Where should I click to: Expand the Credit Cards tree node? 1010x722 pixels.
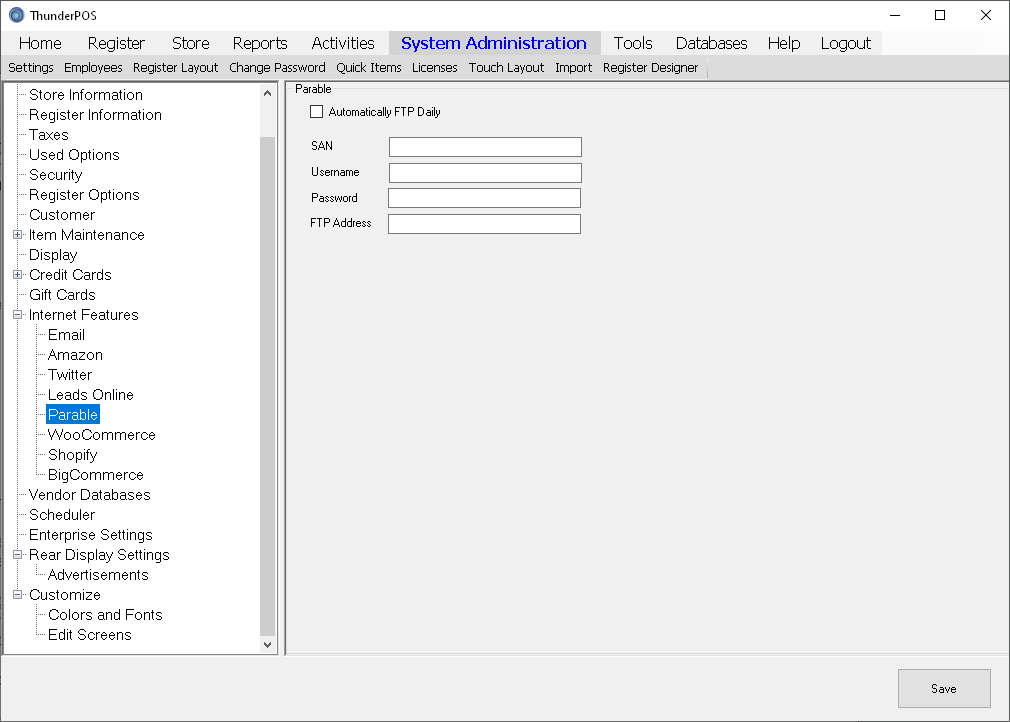[18, 275]
